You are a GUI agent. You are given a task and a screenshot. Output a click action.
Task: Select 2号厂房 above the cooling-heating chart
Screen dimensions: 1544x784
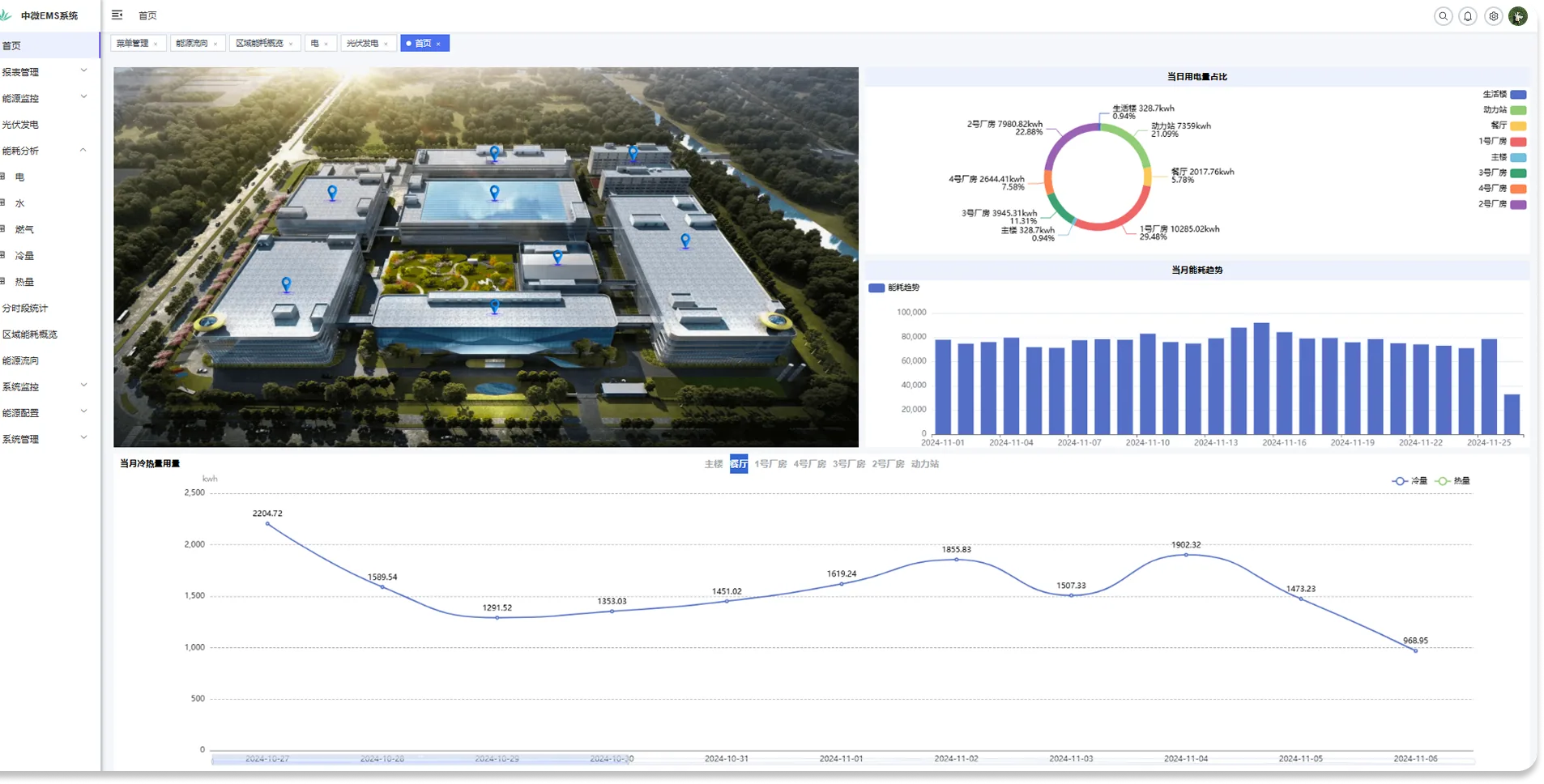click(x=888, y=464)
